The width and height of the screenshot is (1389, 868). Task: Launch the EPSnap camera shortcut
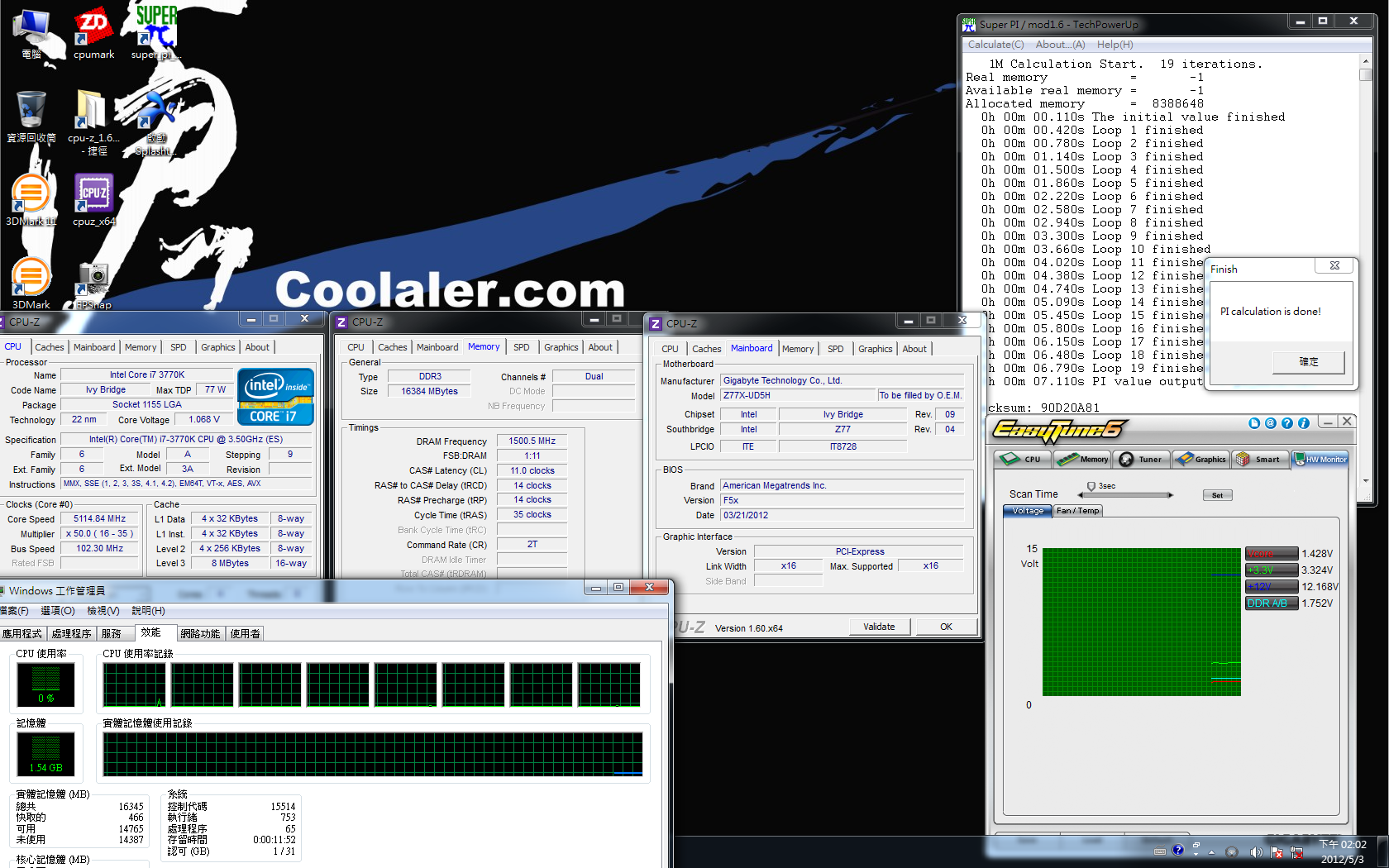coord(93,285)
